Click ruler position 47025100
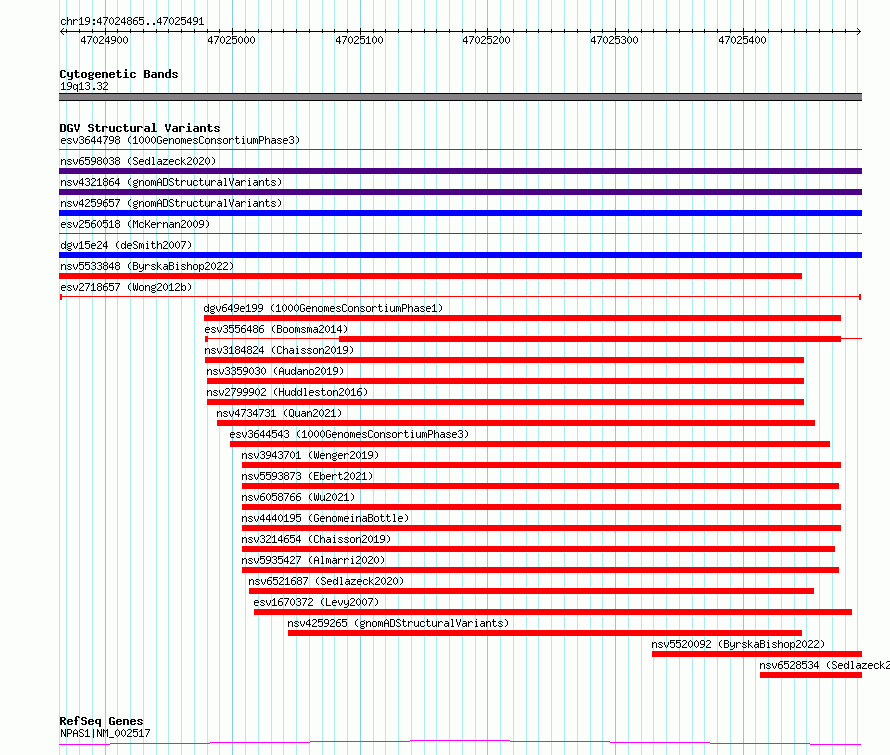 359,40
